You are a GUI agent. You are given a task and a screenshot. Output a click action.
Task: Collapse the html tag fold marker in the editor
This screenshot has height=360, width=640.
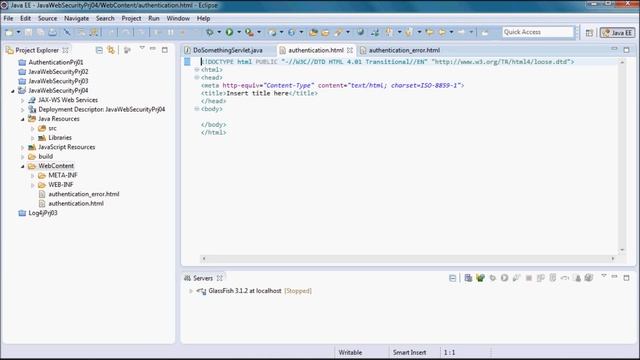tap(196, 70)
